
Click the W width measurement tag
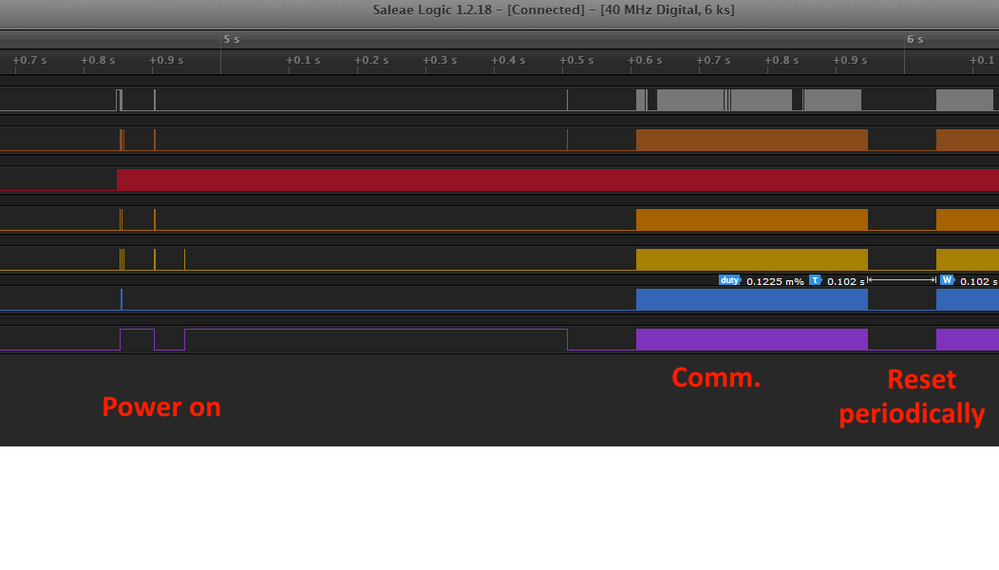point(947,280)
